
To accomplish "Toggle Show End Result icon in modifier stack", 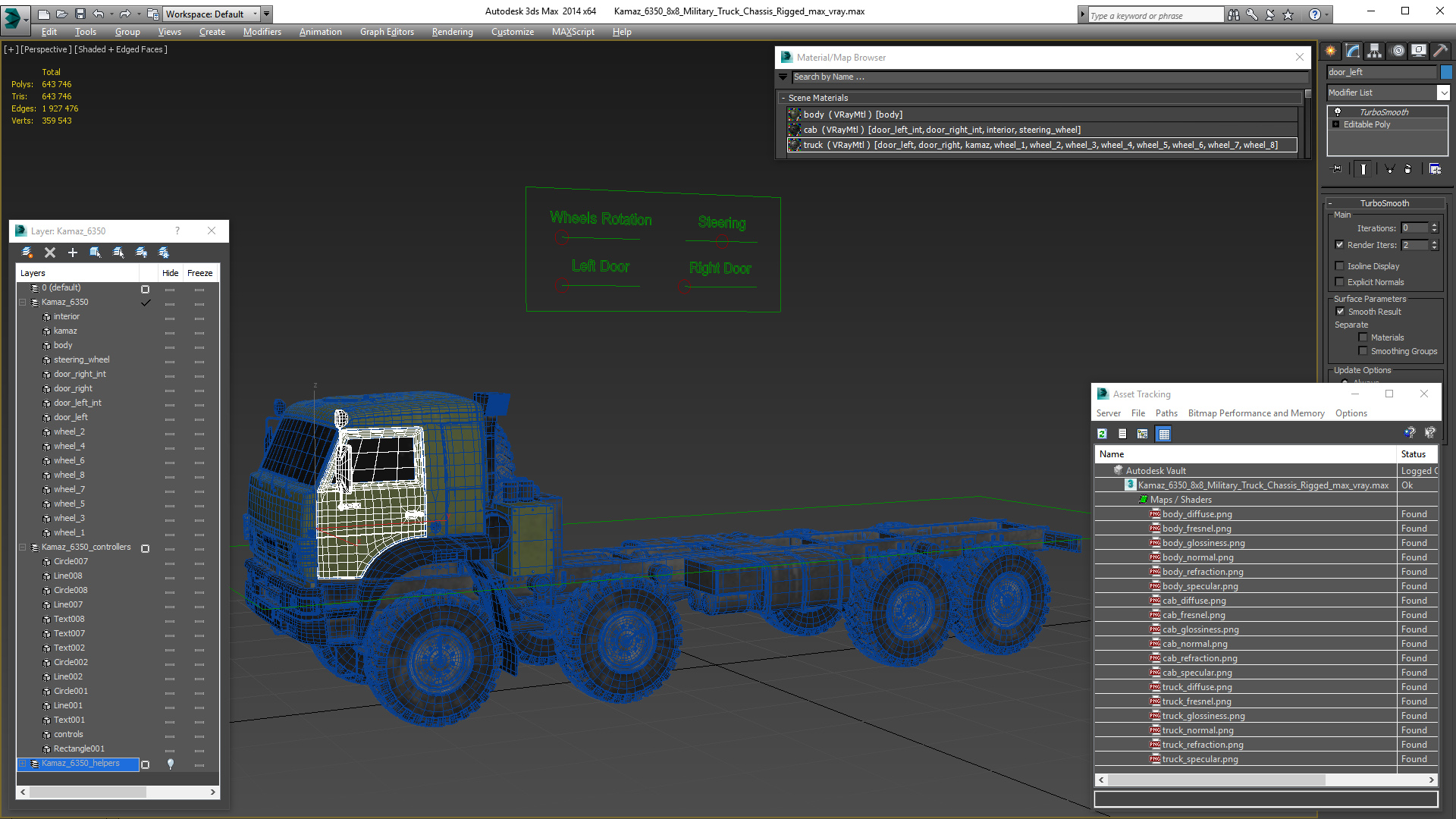I will point(1363,169).
